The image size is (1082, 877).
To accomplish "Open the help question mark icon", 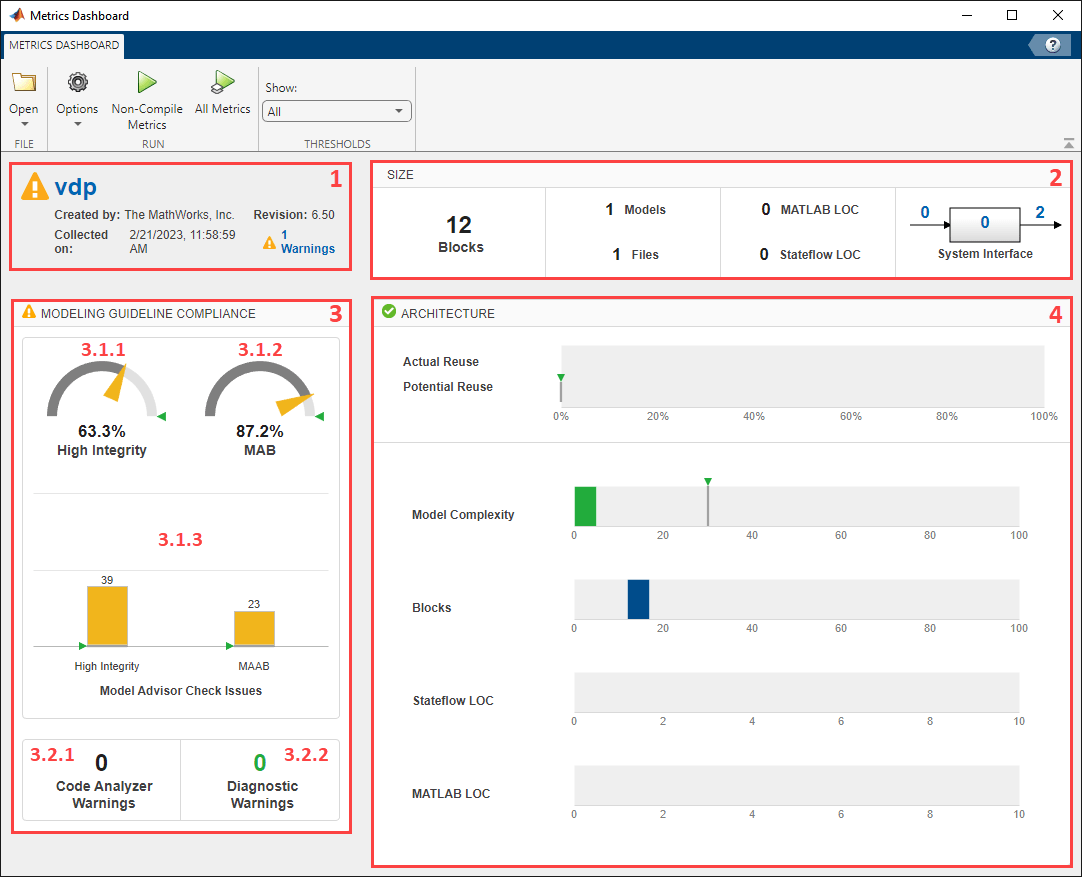I will [x=1052, y=45].
